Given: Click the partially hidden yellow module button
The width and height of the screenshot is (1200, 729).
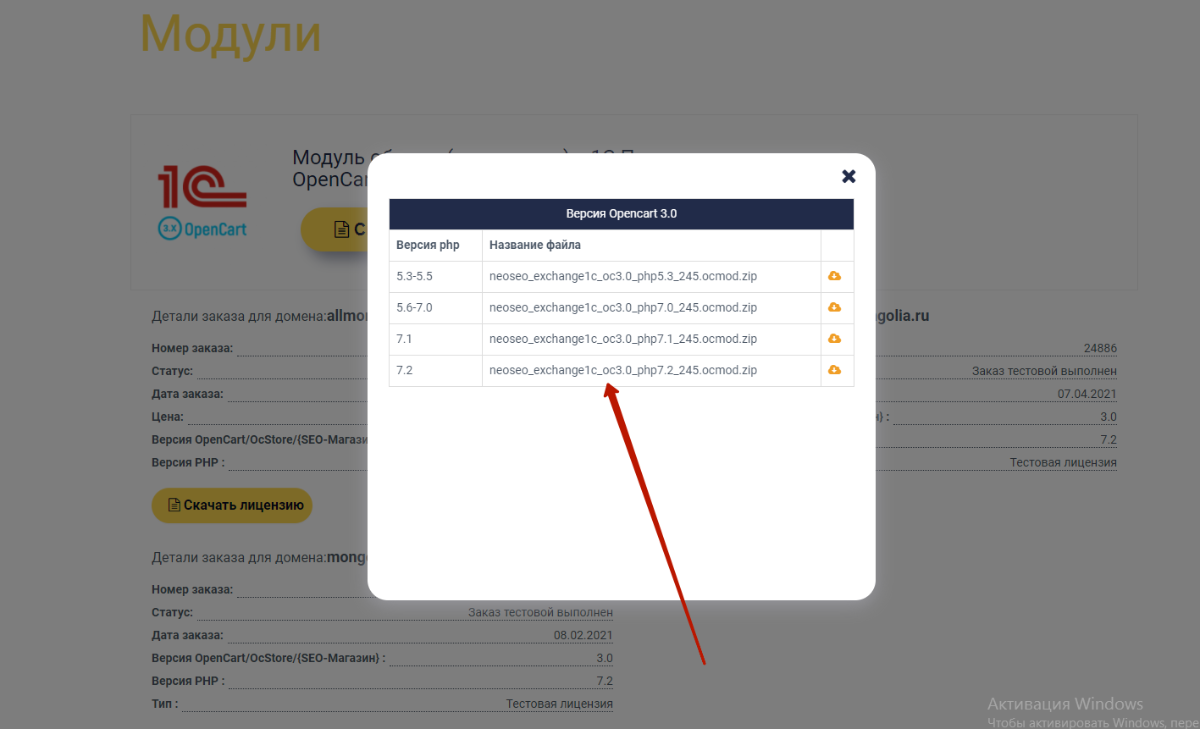Looking at the screenshot, I should click(334, 230).
